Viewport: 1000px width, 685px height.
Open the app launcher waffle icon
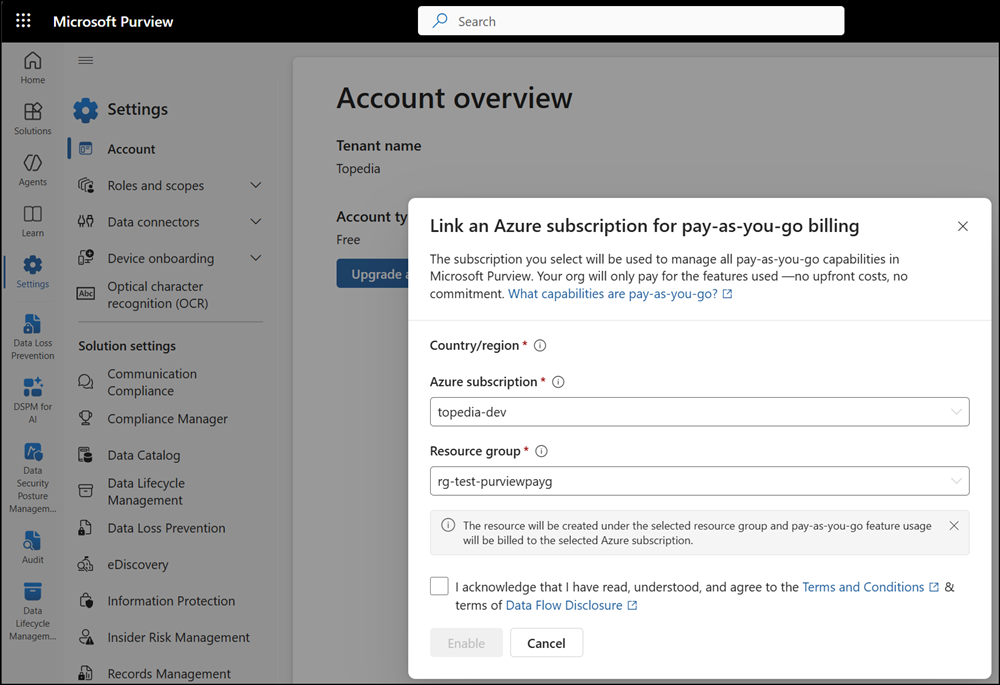point(23,21)
